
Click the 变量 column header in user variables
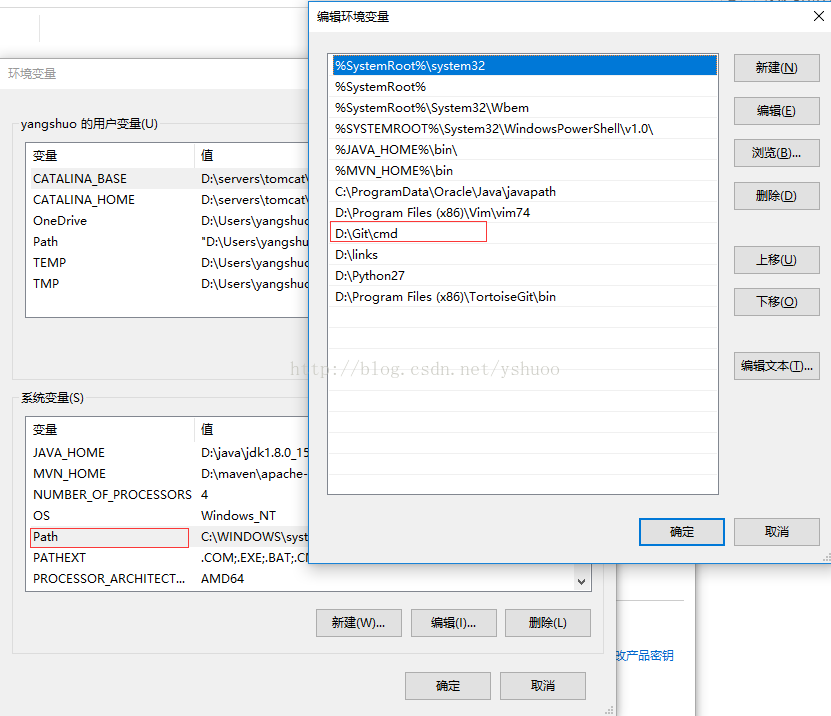coord(110,155)
